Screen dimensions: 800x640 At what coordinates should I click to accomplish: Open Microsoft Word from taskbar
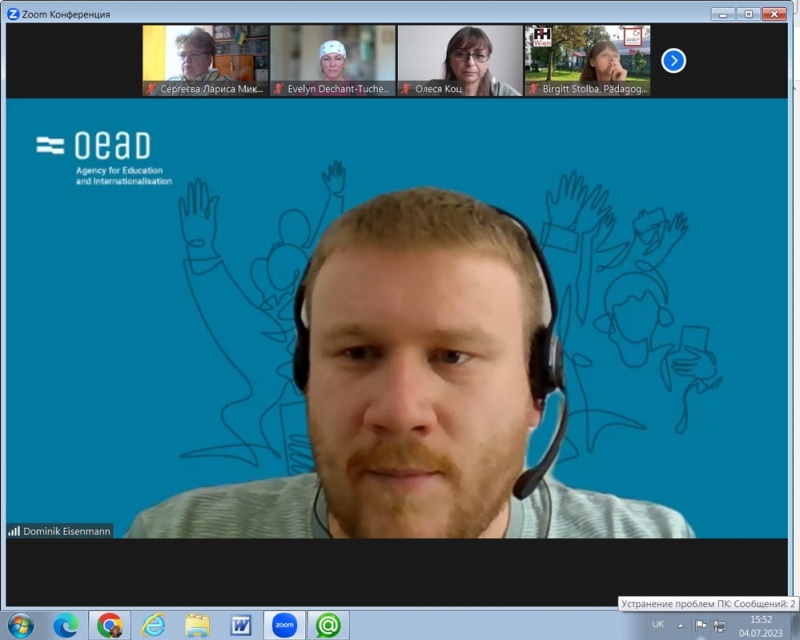pyautogui.click(x=241, y=625)
